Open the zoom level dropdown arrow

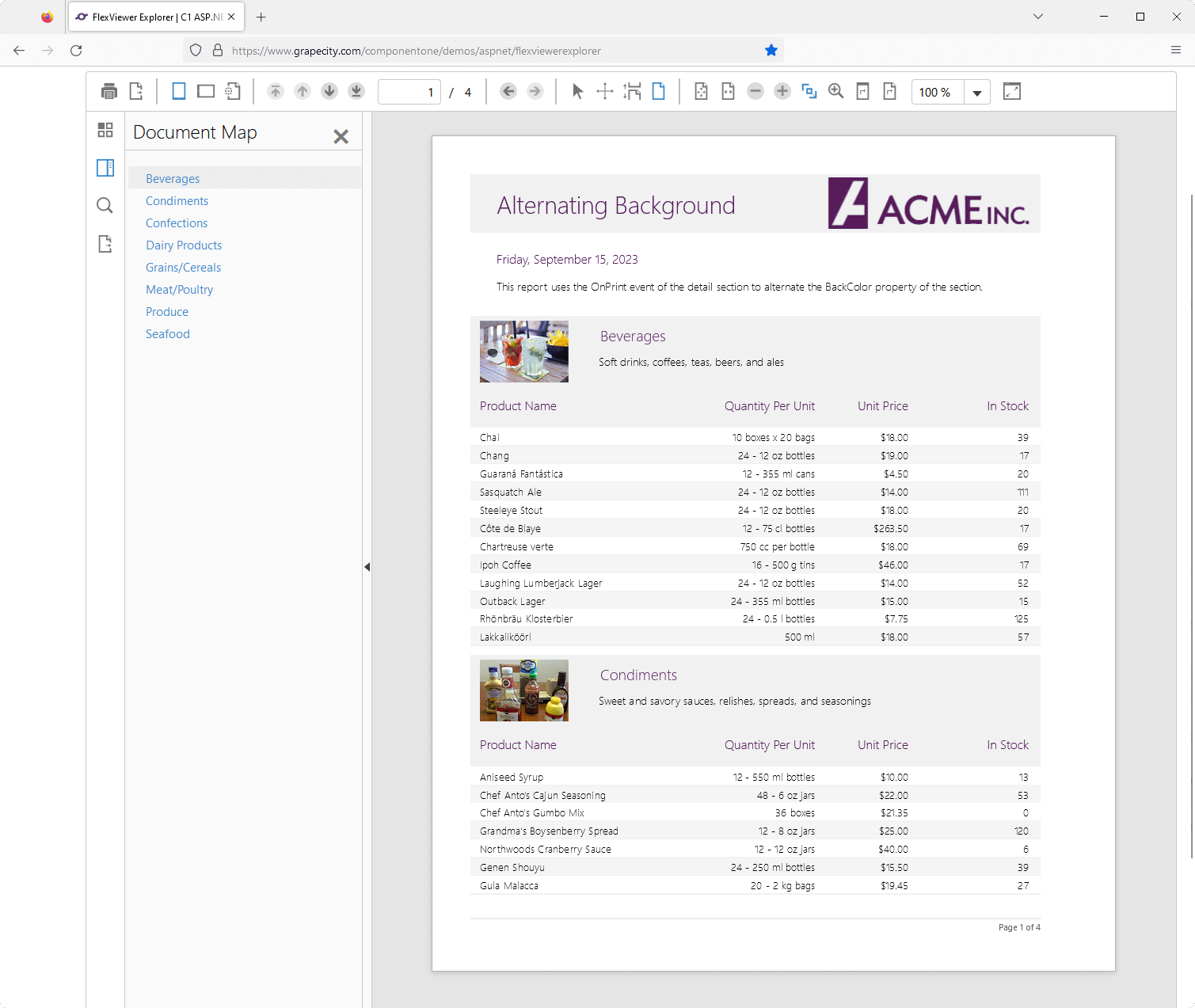click(977, 93)
